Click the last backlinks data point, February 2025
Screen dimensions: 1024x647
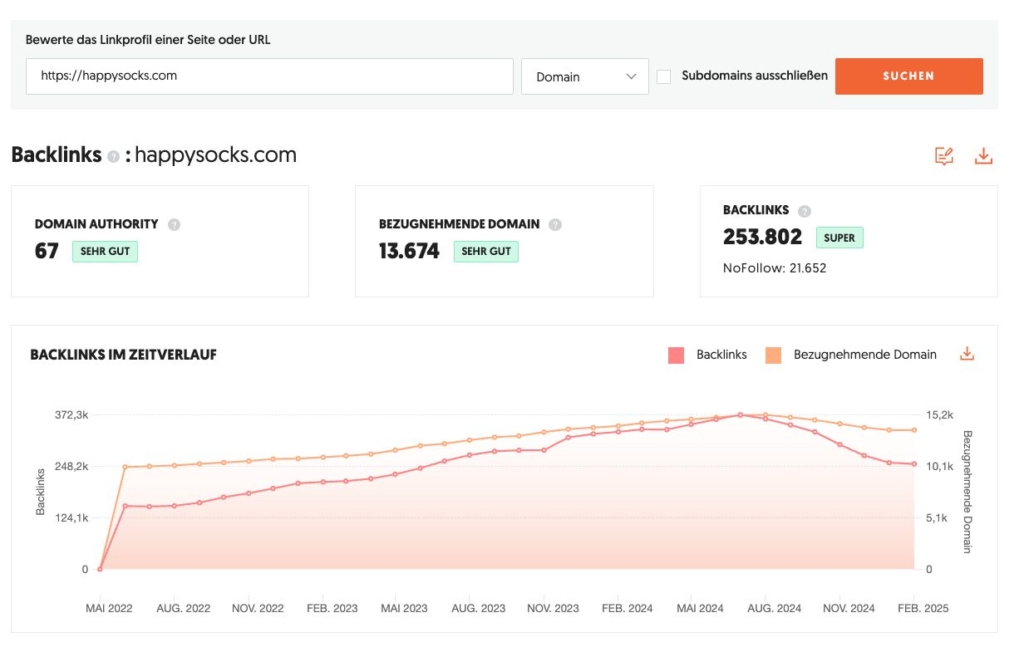[x=914, y=464]
